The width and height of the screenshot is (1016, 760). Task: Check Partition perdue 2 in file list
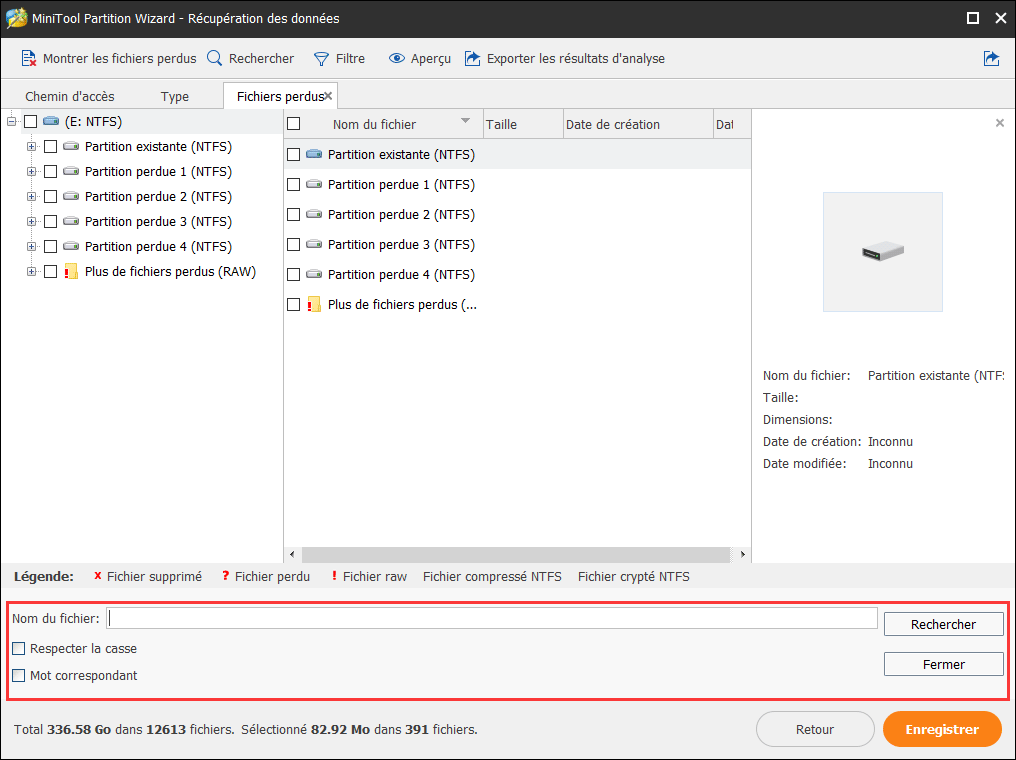click(294, 215)
